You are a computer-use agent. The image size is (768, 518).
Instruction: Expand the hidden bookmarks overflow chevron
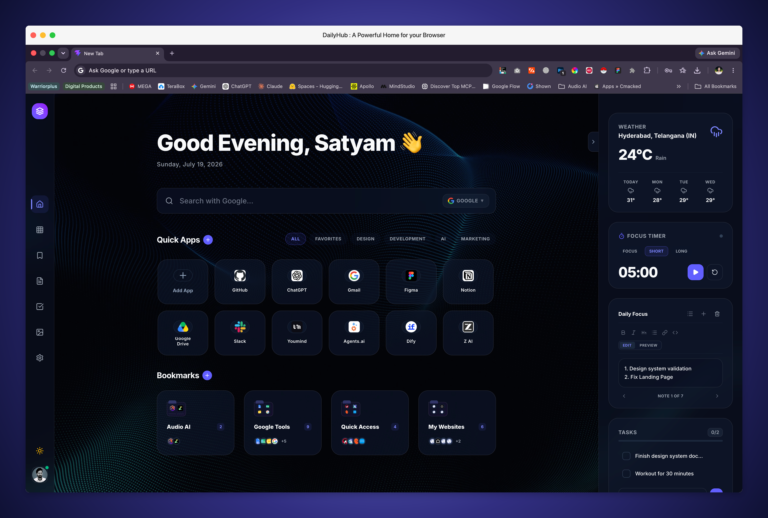tap(679, 86)
